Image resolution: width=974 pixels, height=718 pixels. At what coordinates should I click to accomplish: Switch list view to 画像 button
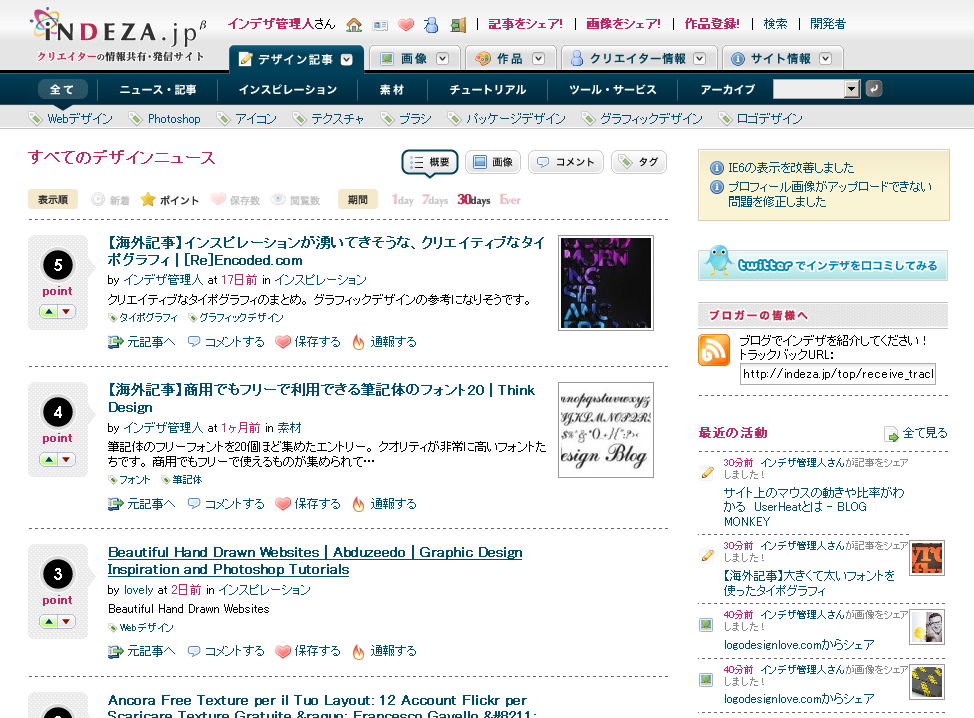(493, 162)
